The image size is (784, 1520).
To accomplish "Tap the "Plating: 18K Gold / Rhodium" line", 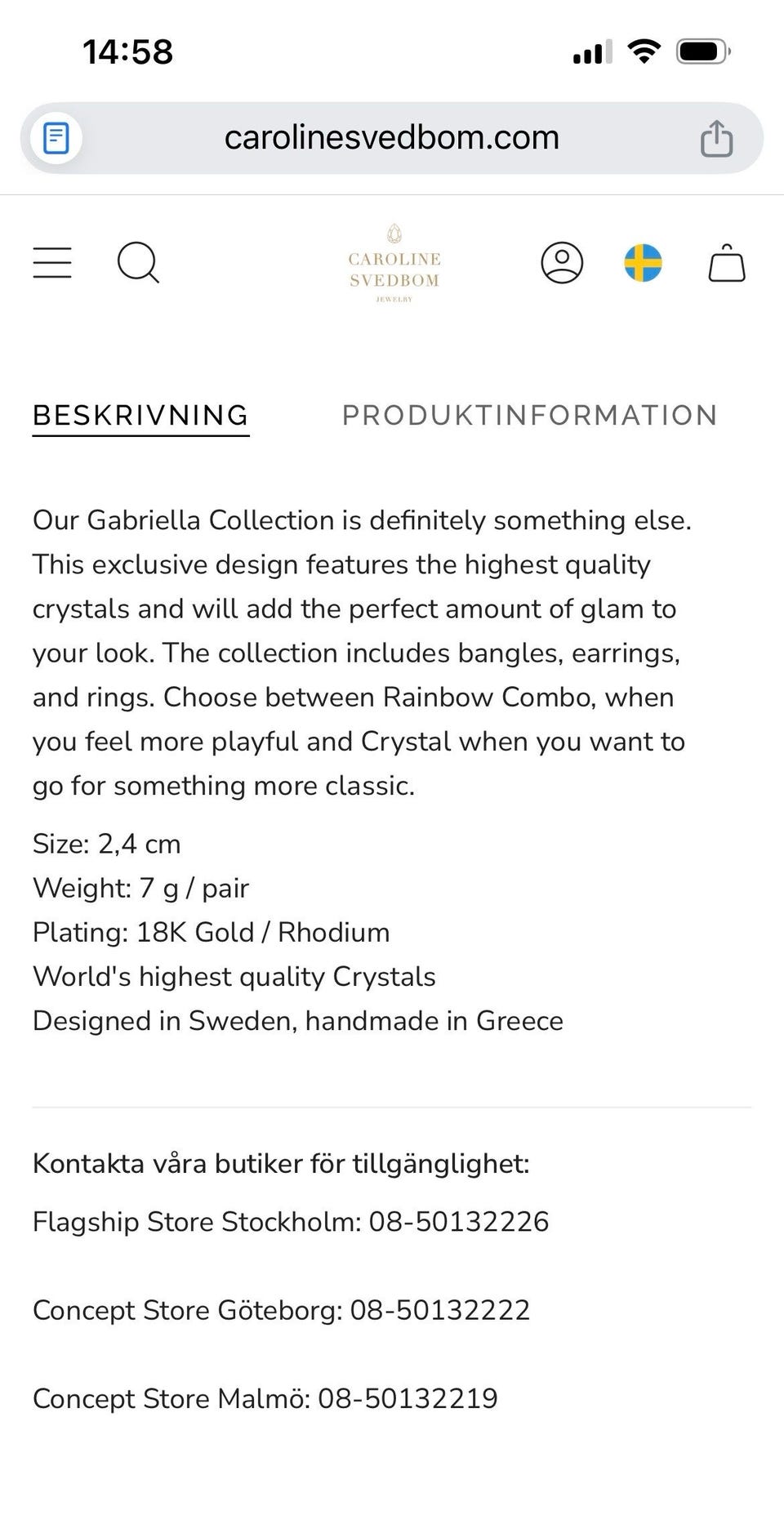I will coord(211,933).
